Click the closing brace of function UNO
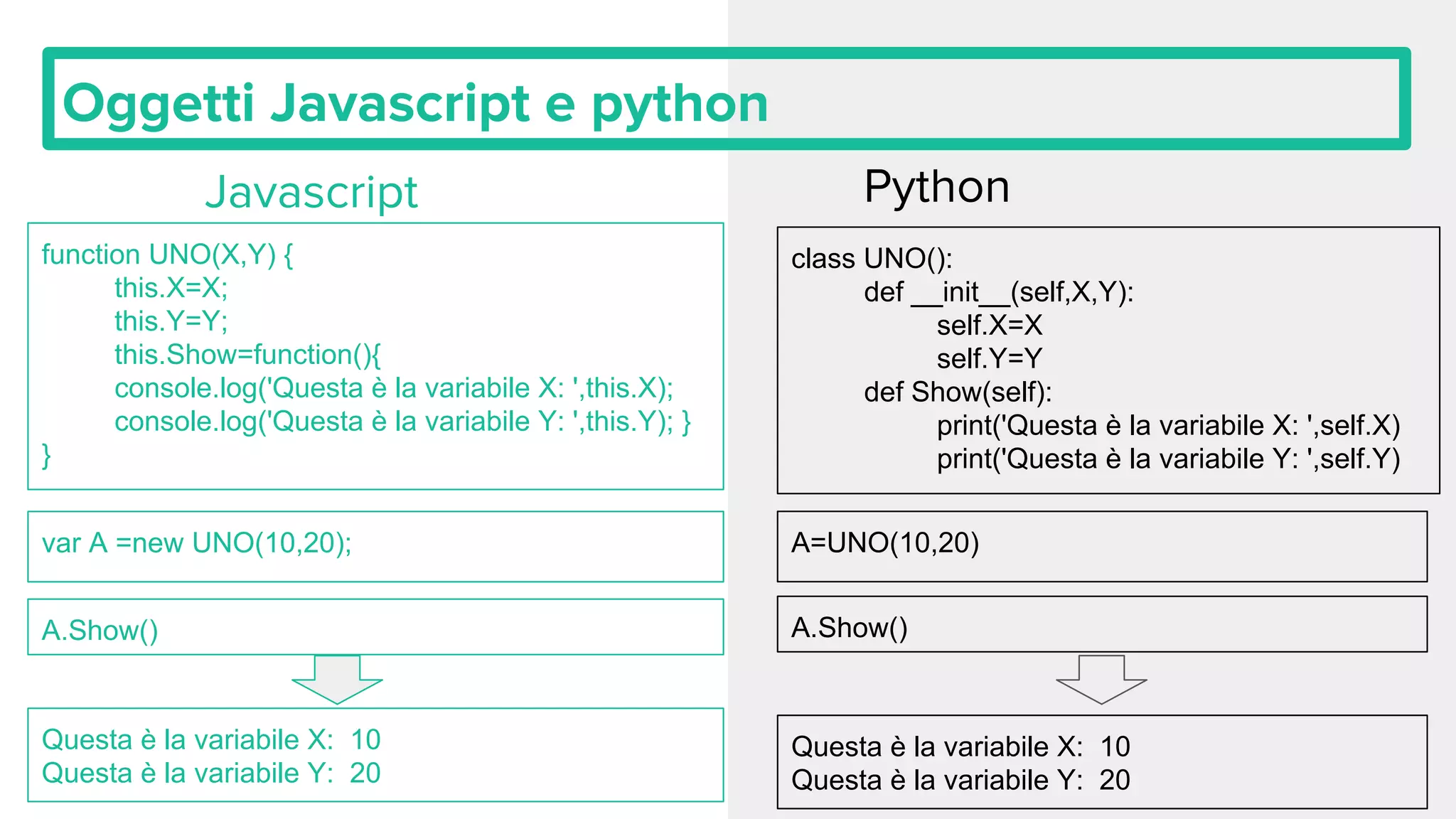 (x=46, y=455)
